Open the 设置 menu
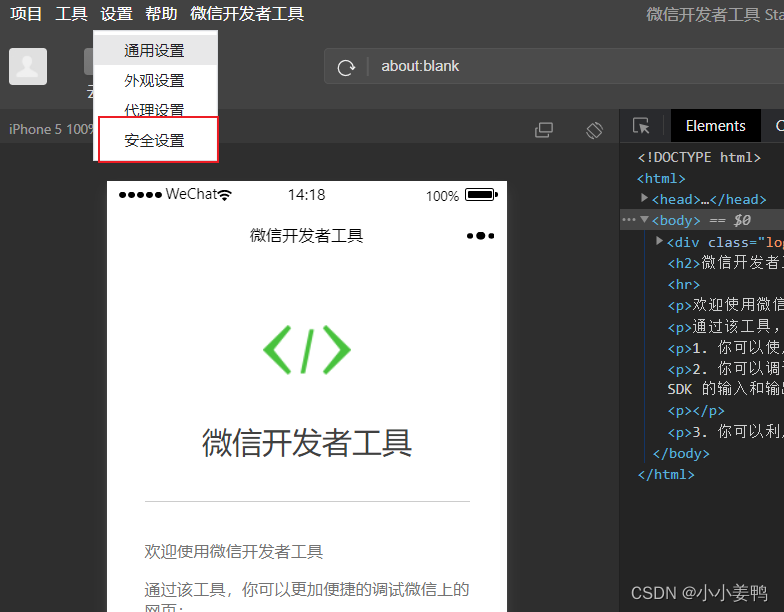 (116, 14)
